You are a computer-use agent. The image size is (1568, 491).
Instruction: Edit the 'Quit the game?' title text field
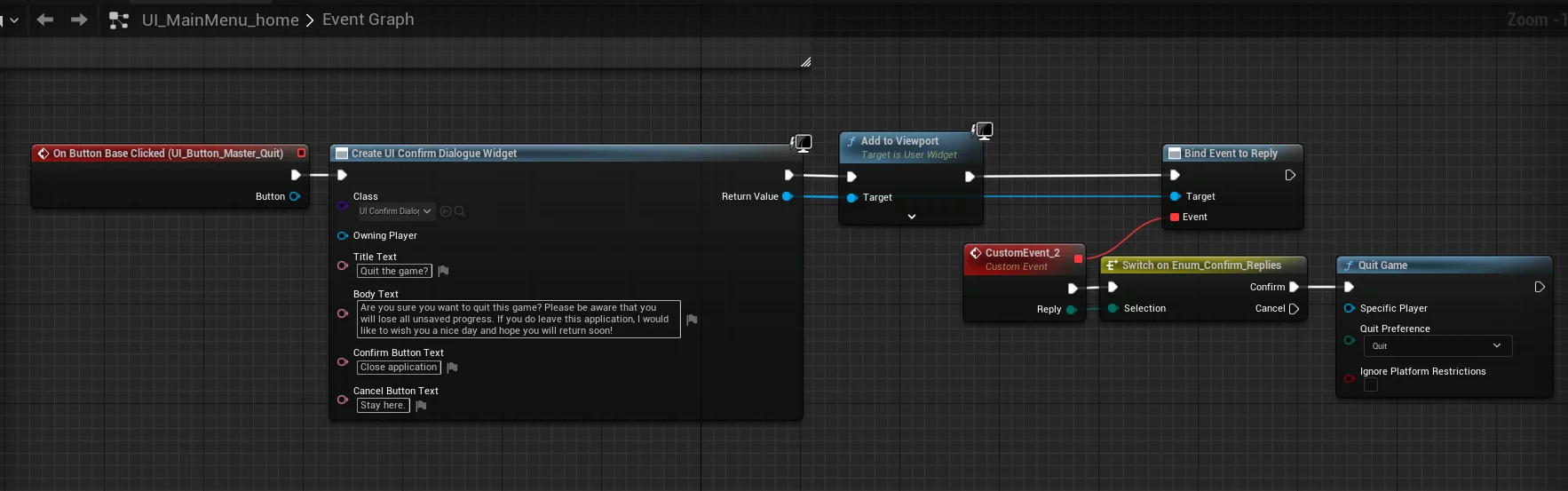[x=394, y=271]
